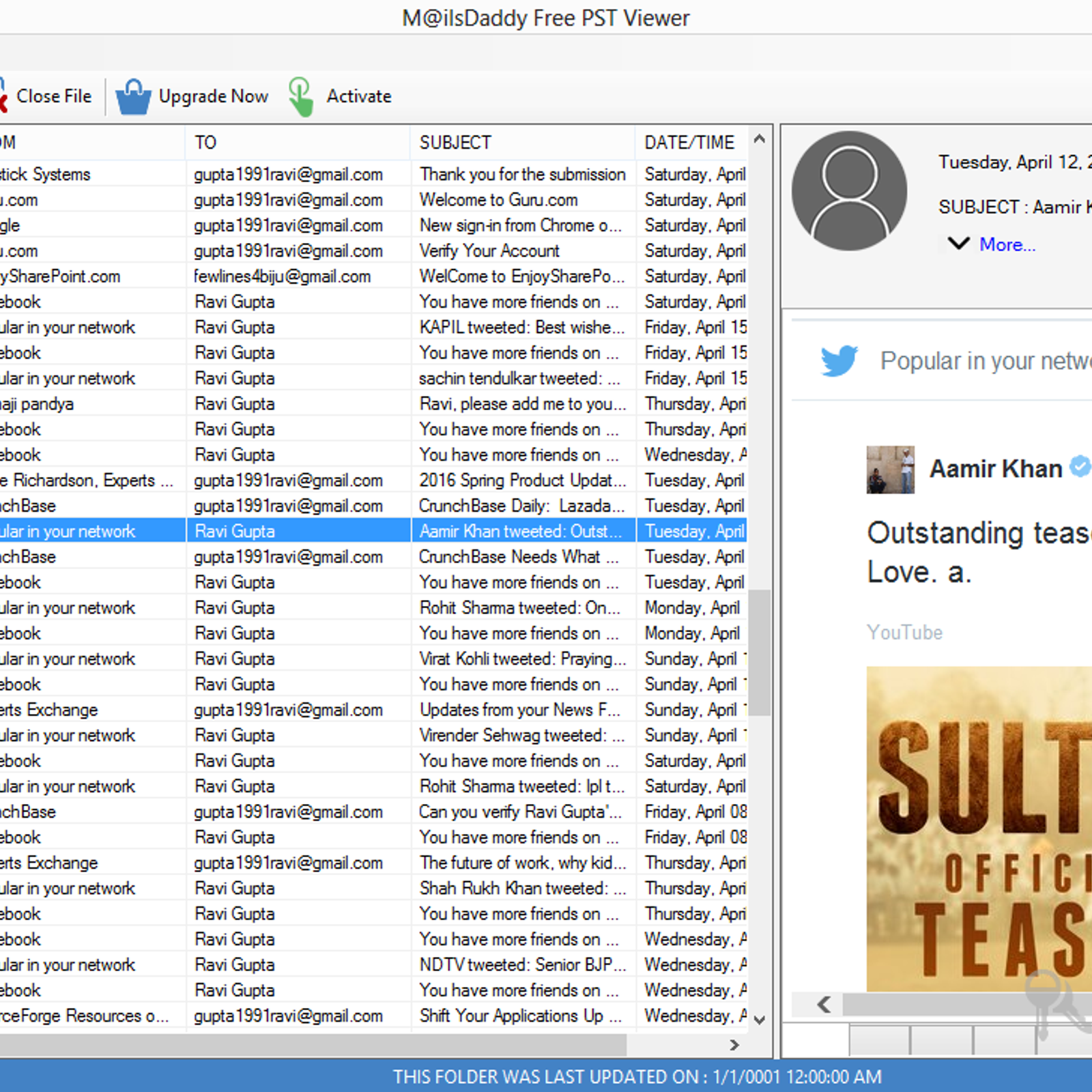Open the Sultan teaser video thumbnail
This screenshot has width=1092, height=1092.
tap(979, 829)
